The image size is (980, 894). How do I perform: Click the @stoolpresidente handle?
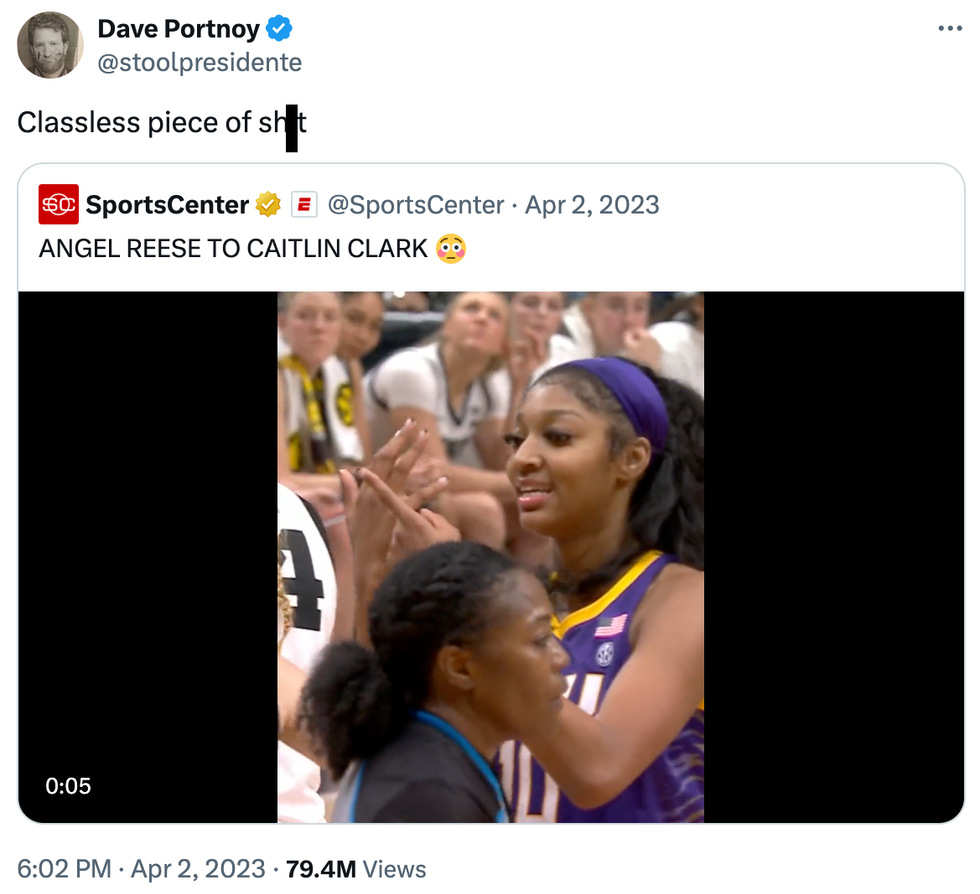(199, 62)
